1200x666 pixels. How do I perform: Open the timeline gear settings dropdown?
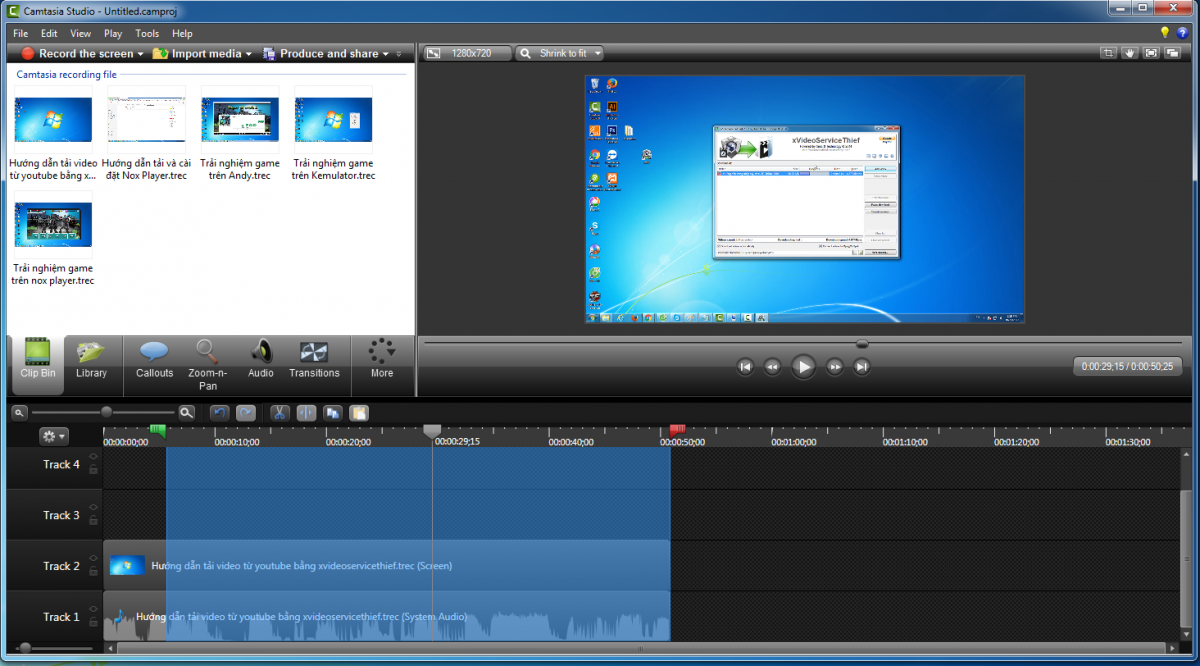pos(53,436)
